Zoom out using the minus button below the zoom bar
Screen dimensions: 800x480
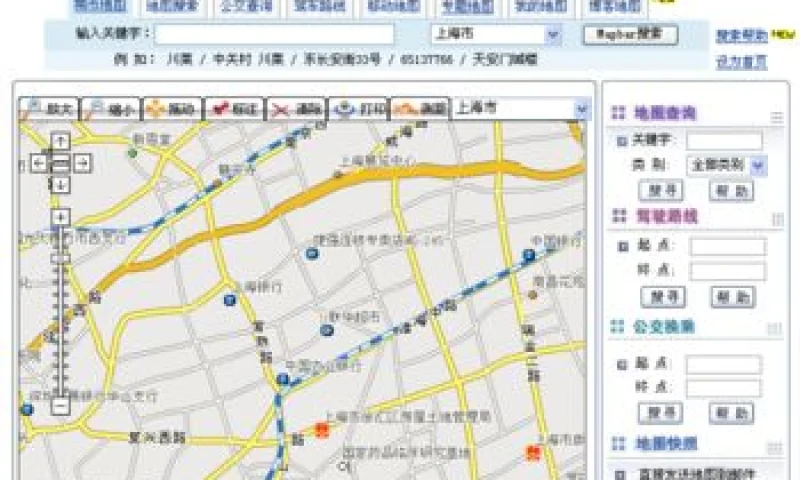[x=61, y=406]
